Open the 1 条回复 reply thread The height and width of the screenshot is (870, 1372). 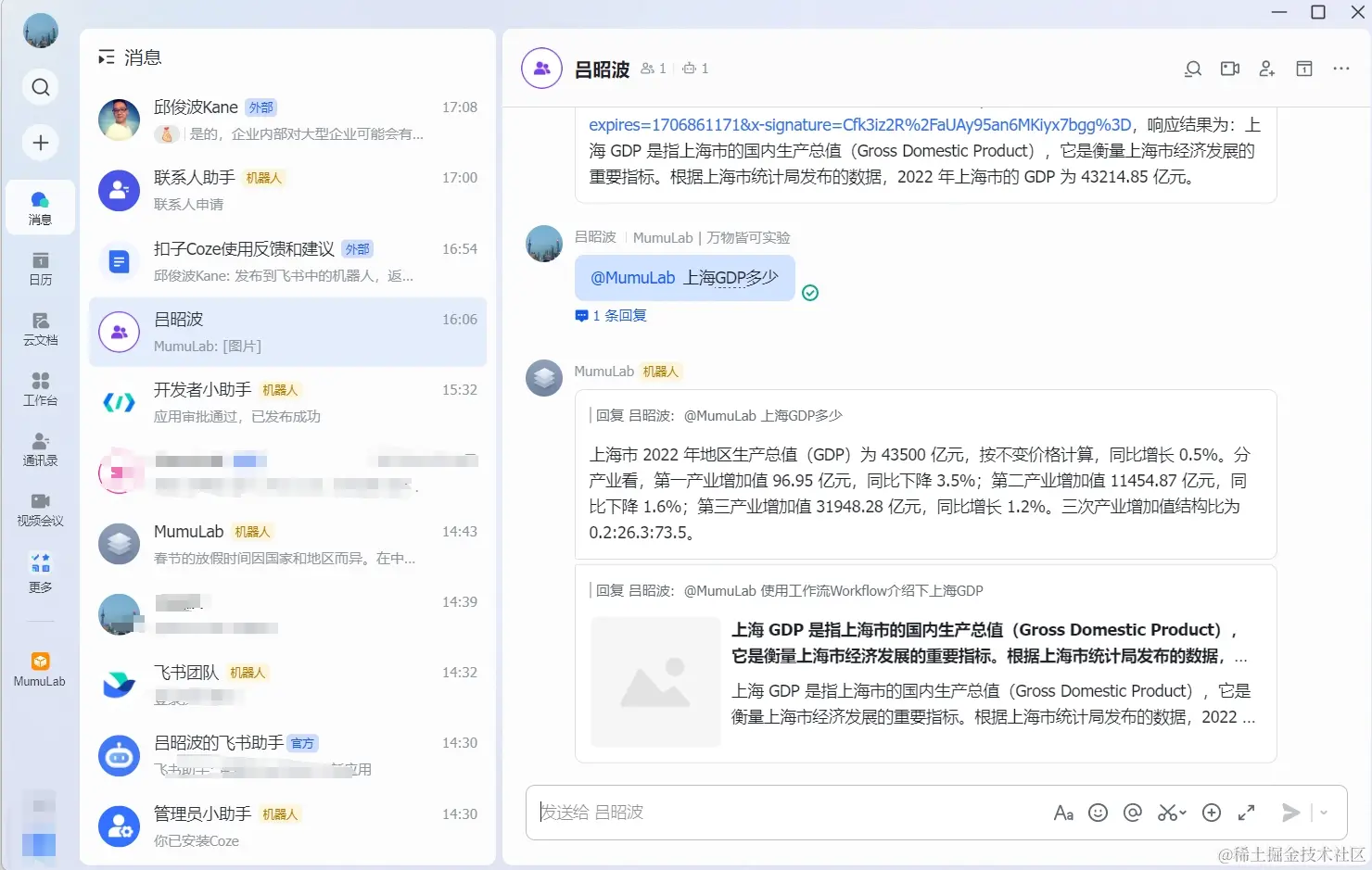[611, 316]
